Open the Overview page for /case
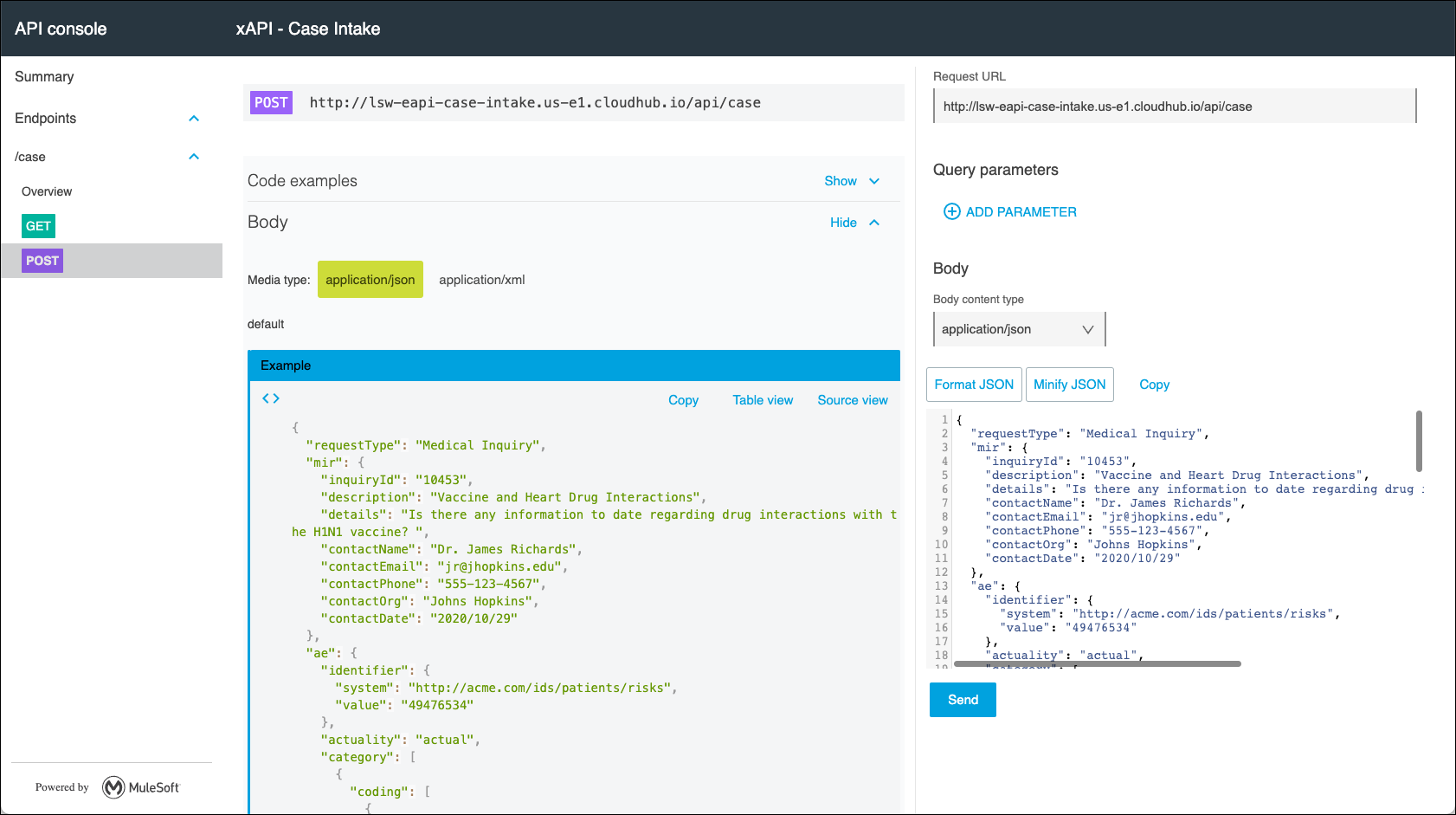Image resolution: width=1456 pixels, height=815 pixels. (47, 191)
